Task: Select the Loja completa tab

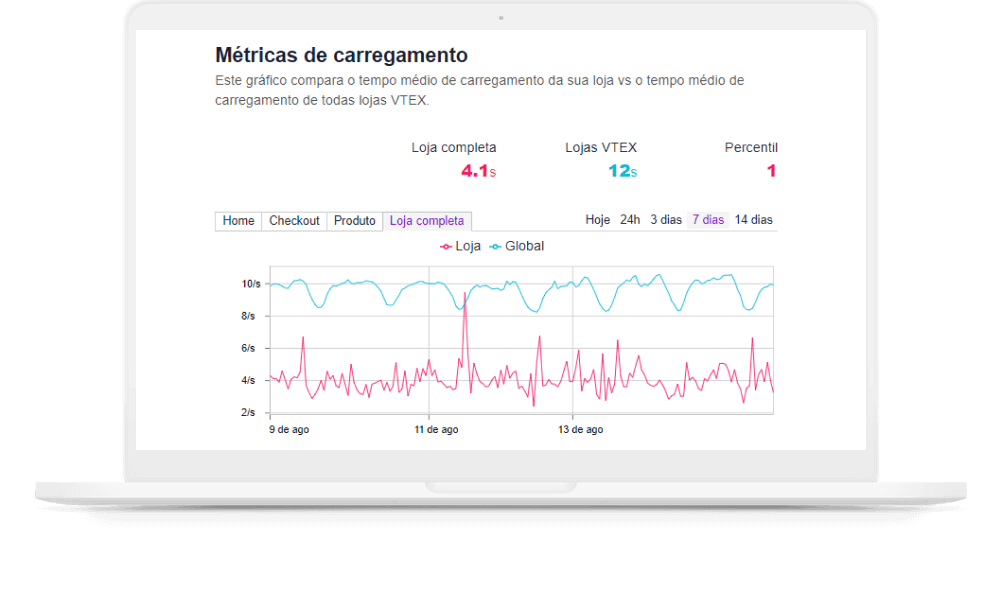Action: click(427, 221)
